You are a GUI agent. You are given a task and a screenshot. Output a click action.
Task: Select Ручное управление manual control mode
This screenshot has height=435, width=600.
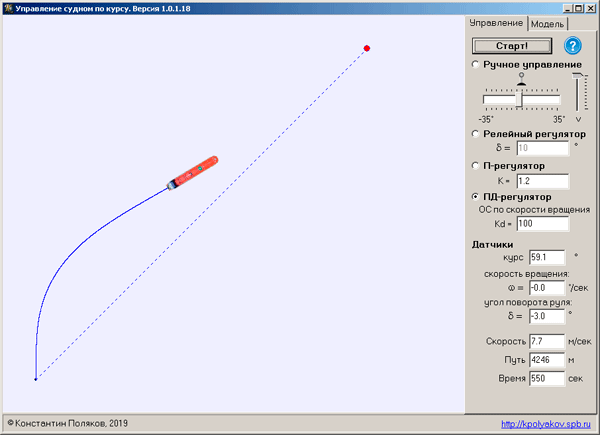pyautogui.click(x=476, y=65)
